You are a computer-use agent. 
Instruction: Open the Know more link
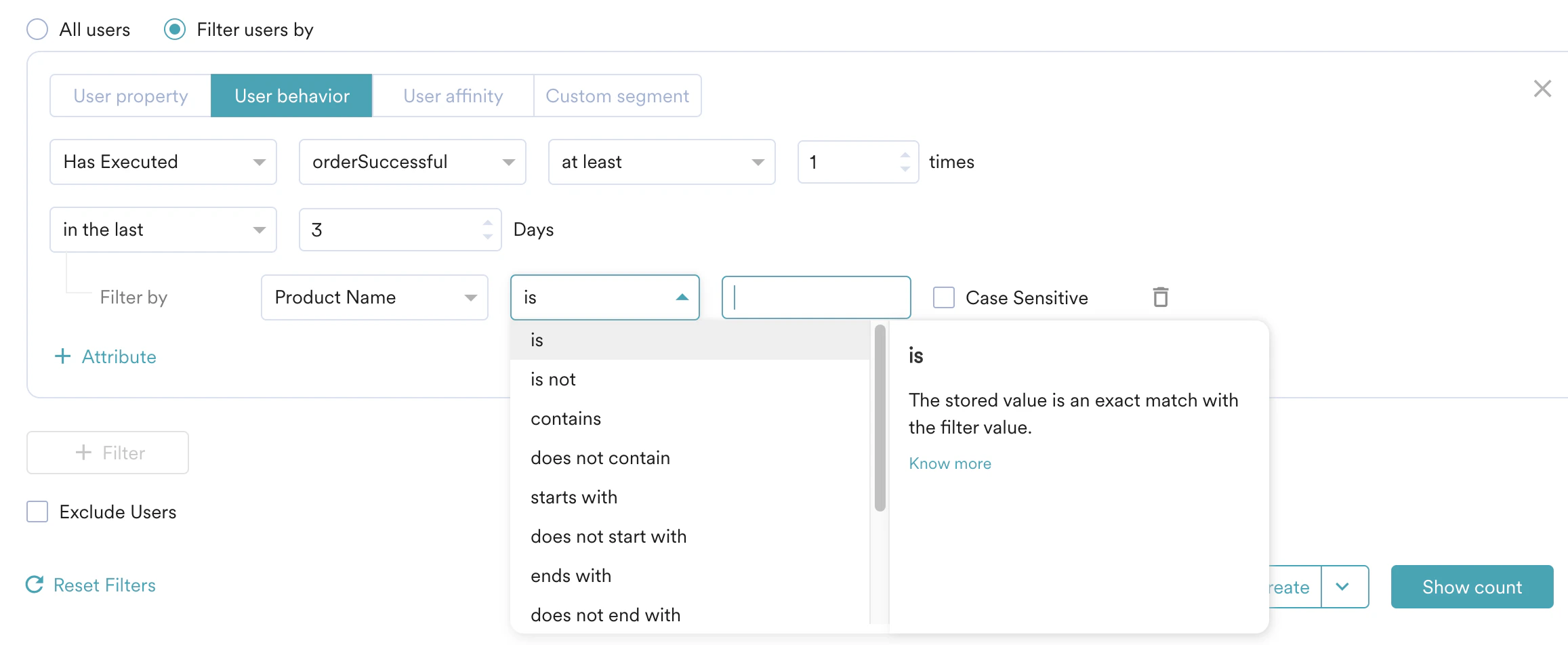pyautogui.click(x=949, y=463)
